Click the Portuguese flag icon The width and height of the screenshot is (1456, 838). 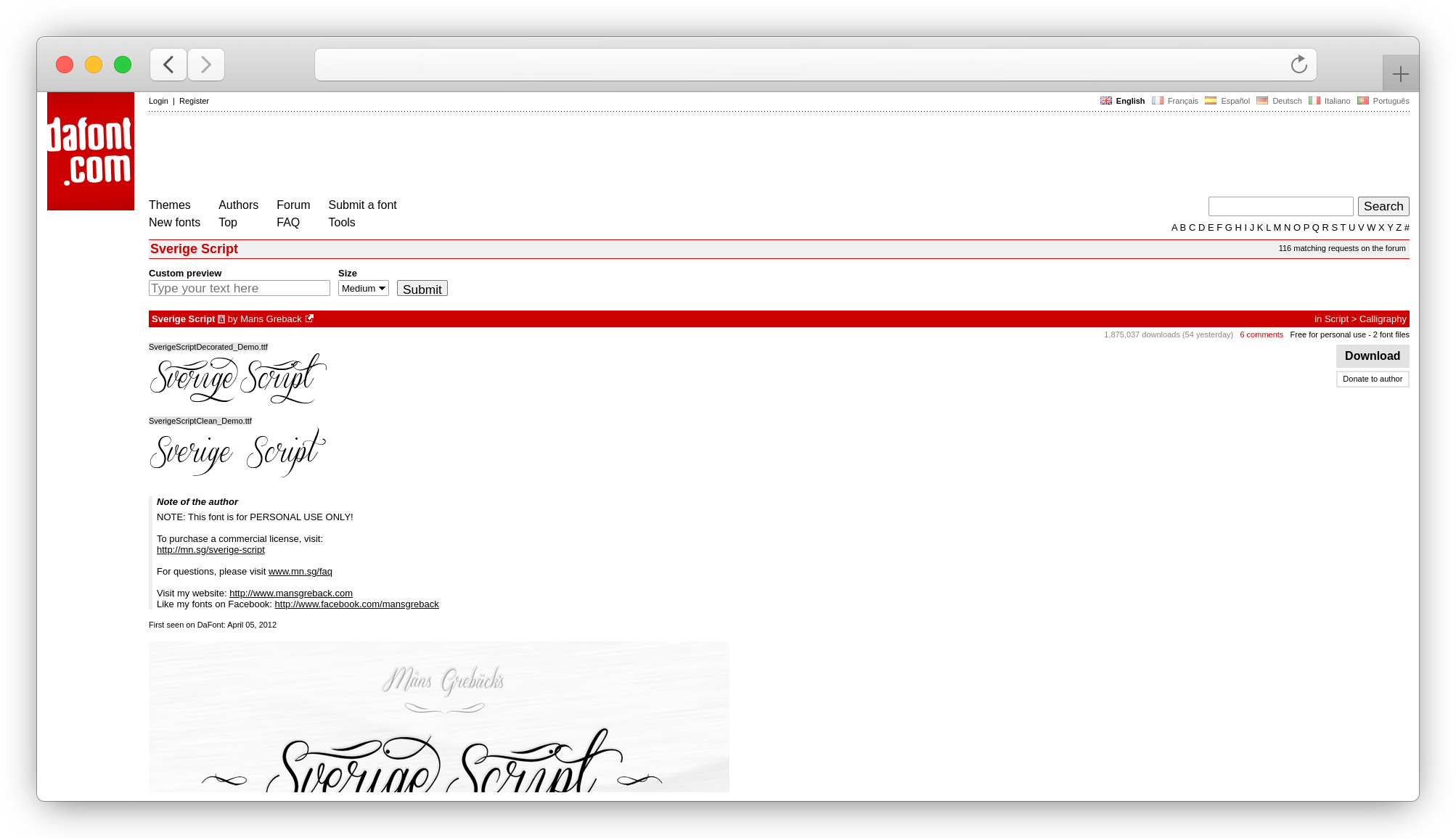pyautogui.click(x=1363, y=101)
